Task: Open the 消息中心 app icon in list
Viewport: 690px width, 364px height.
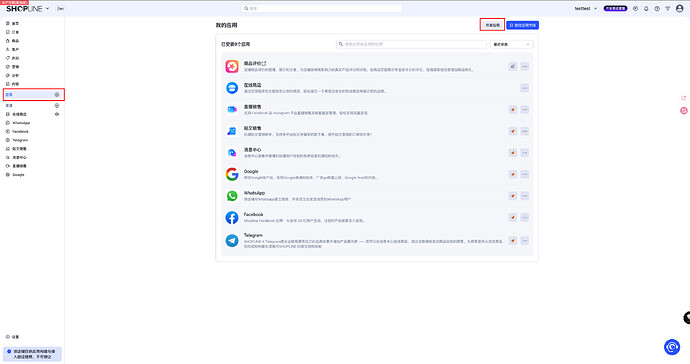Action: [x=232, y=153]
